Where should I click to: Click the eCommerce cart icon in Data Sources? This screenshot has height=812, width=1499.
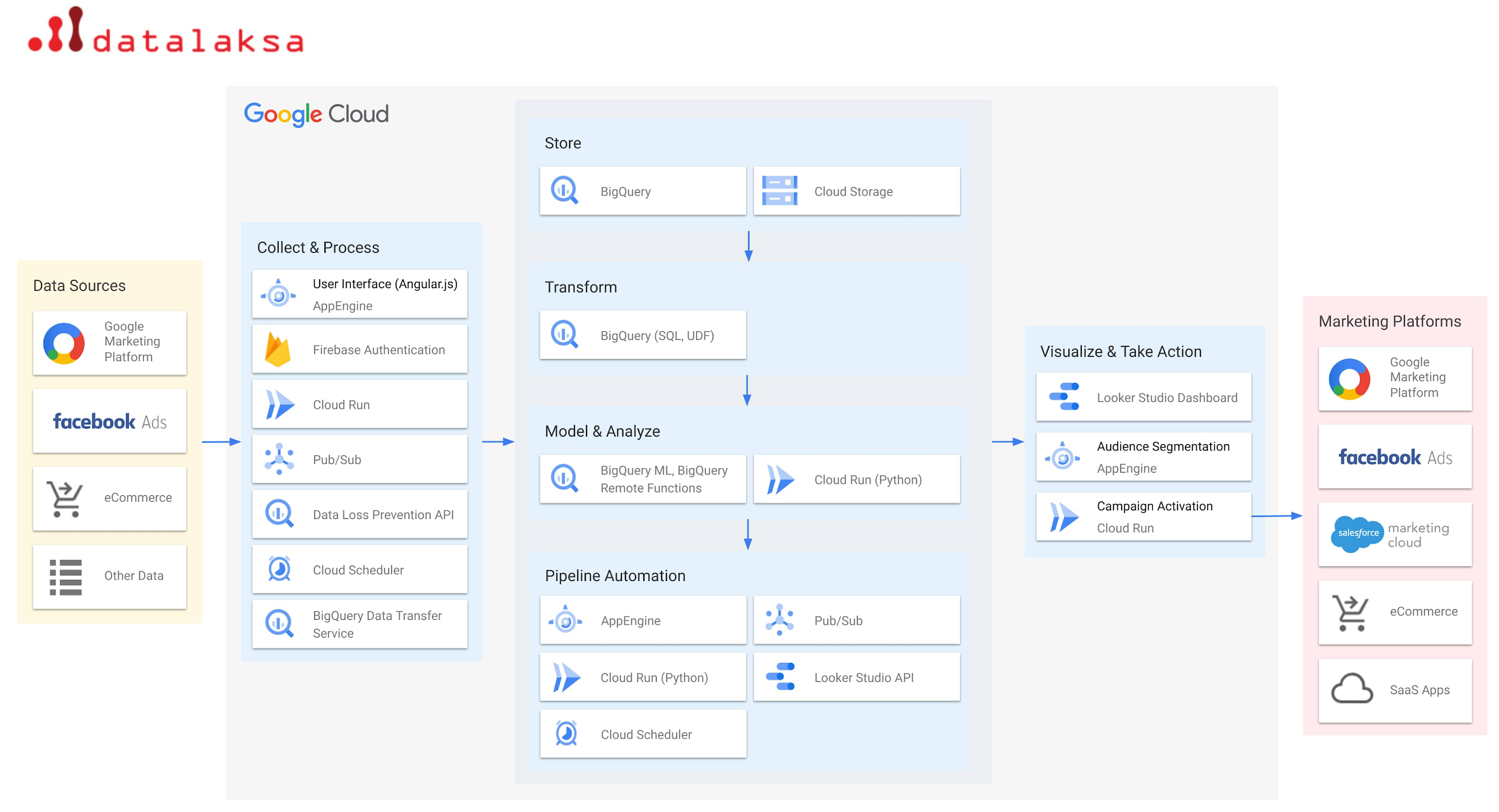click(64, 499)
